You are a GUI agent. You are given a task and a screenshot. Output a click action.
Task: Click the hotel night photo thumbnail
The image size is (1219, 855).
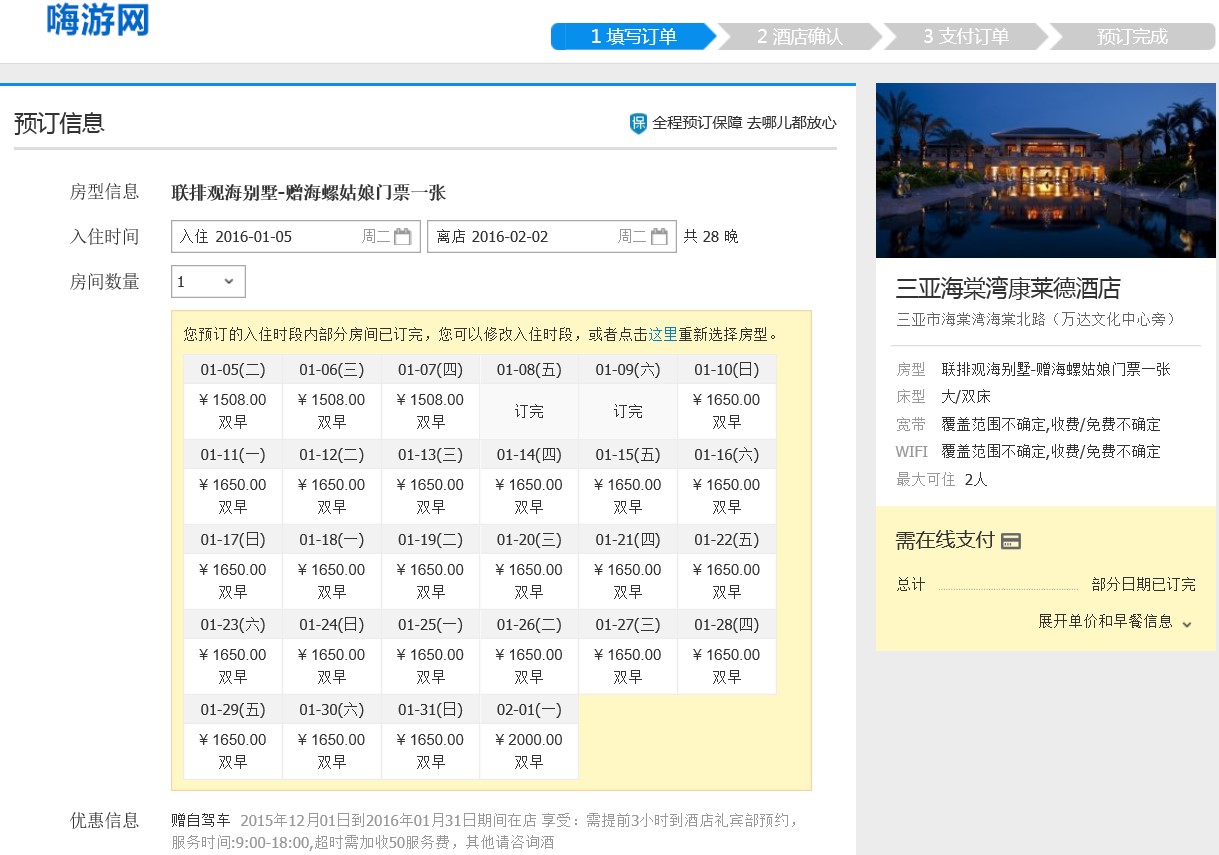click(x=1046, y=171)
